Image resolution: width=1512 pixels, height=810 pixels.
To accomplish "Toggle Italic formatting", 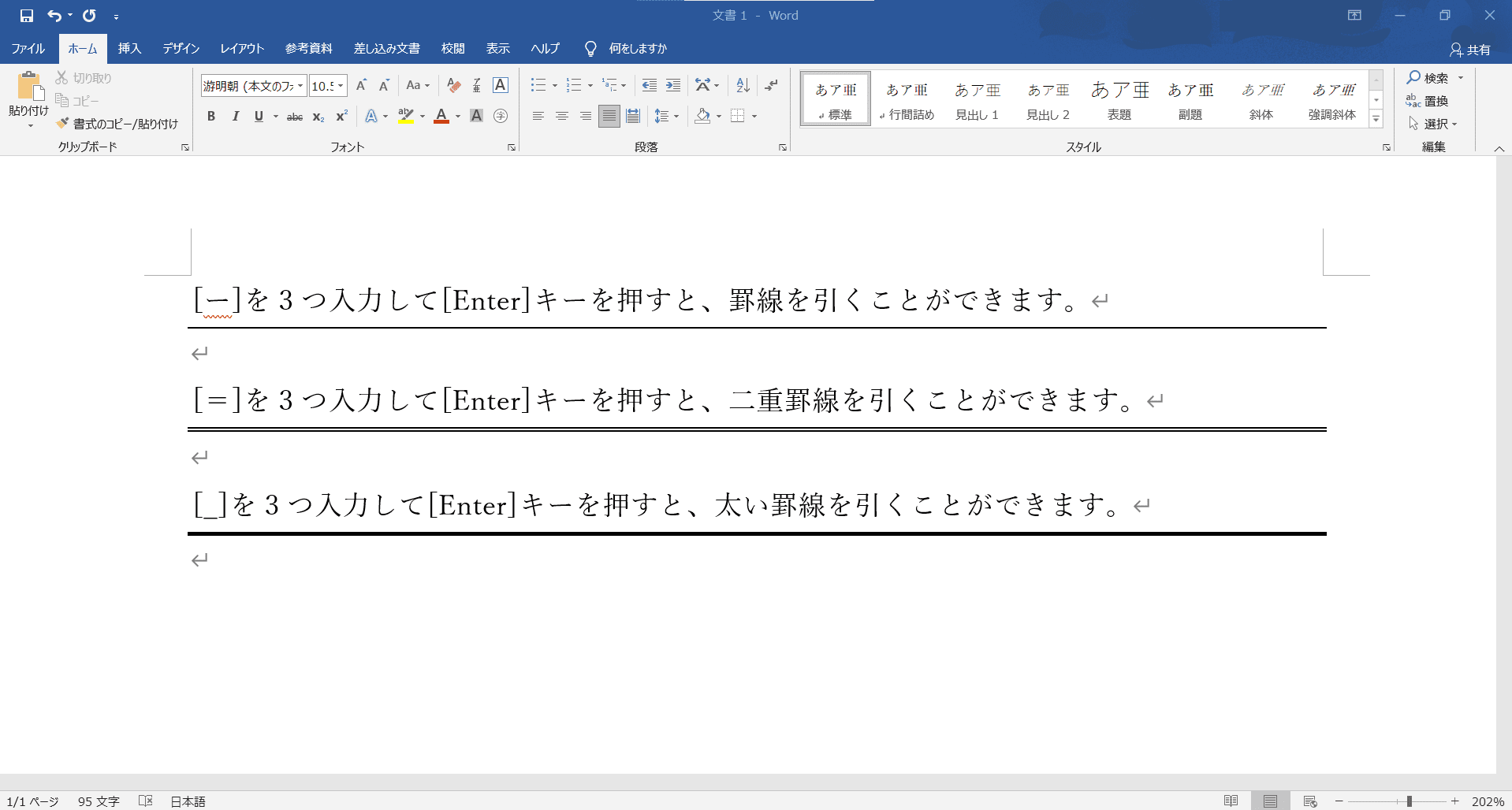I will click(x=235, y=117).
